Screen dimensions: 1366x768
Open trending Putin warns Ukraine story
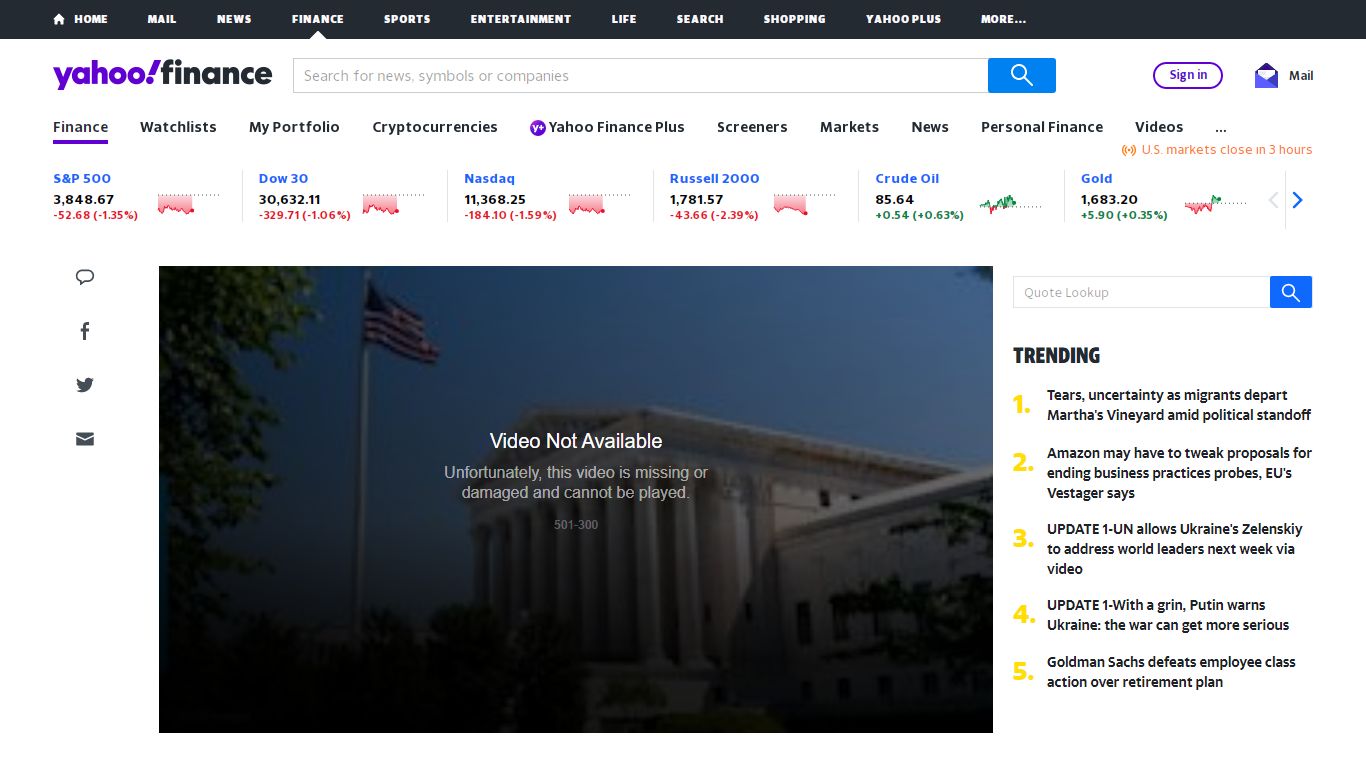click(1168, 615)
